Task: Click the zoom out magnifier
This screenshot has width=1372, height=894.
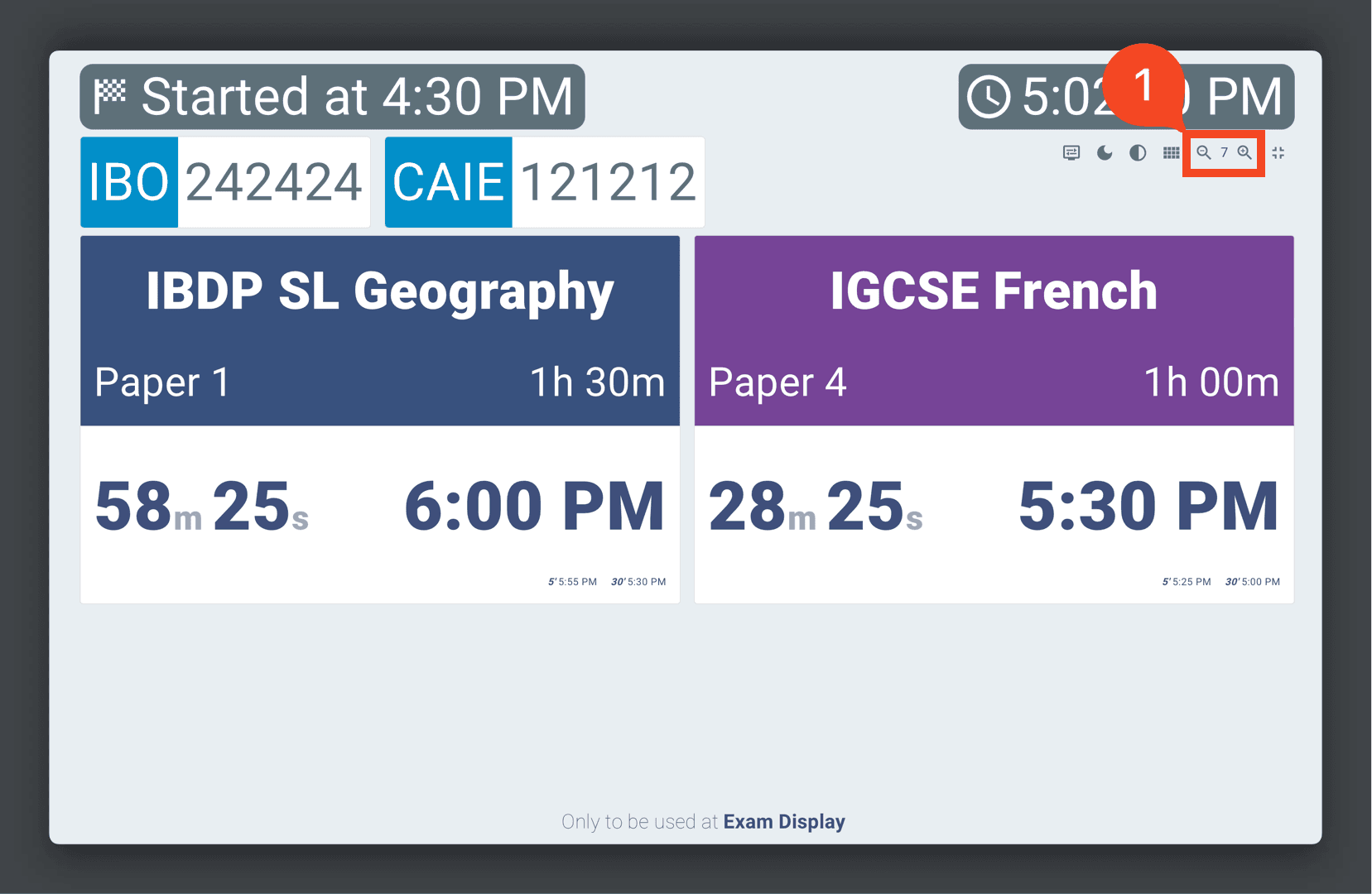Action: pyautogui.click(x=1204, y=153)
